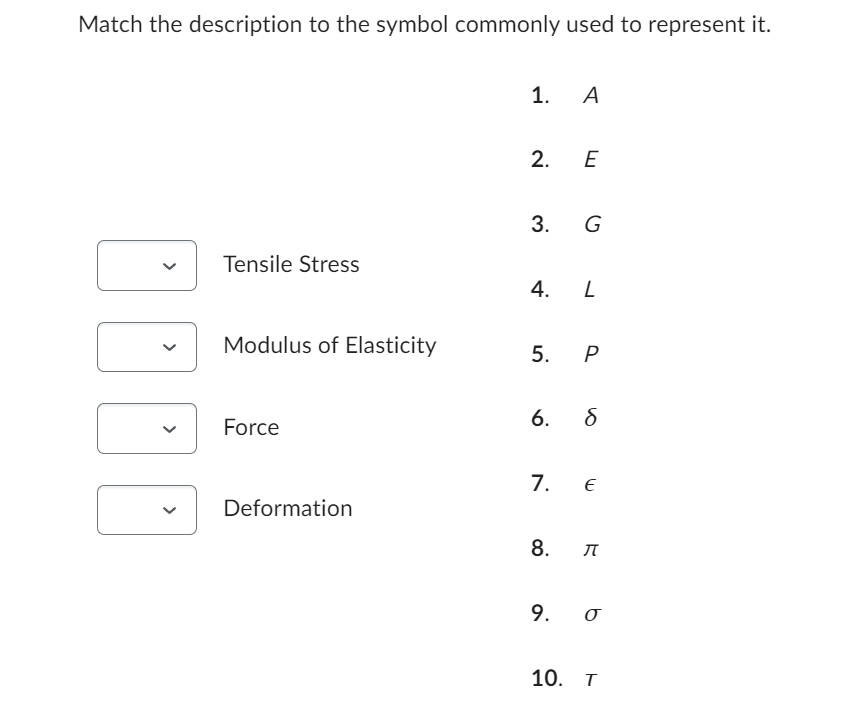The width and height of the screenshot is (862, 716).
Task: Open the Tensile Stress answer dropdown
Action: point(146,265)
